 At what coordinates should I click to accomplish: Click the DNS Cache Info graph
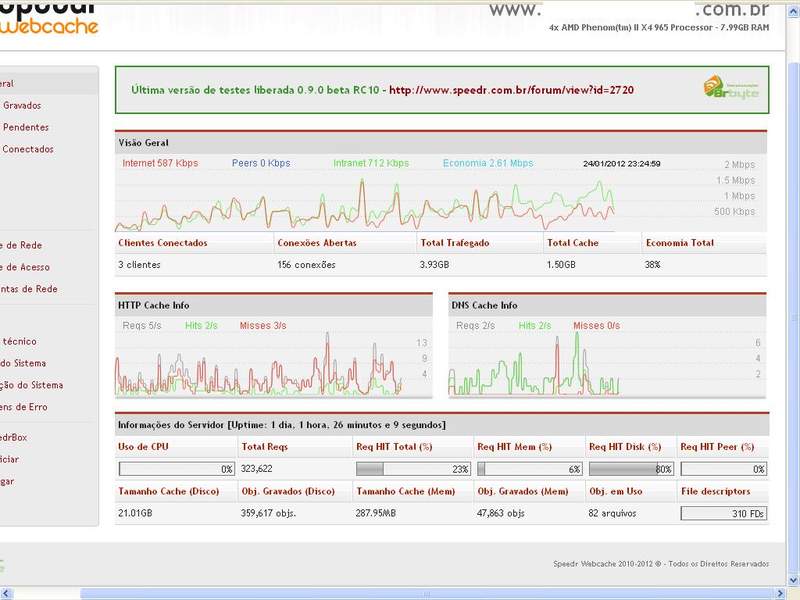point(534,363)
